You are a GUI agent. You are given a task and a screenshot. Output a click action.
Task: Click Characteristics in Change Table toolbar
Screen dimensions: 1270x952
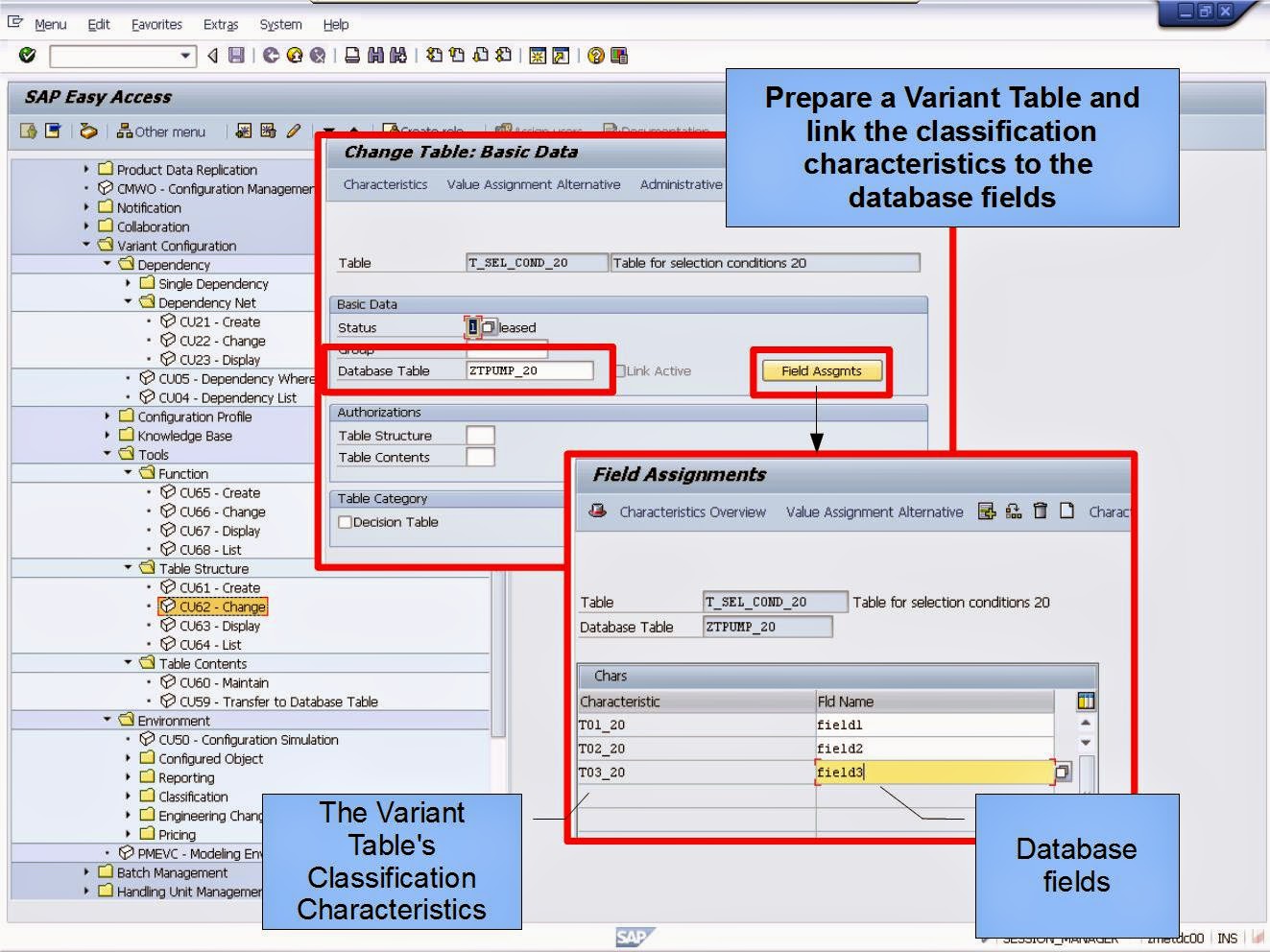click(x=385, y=184)
